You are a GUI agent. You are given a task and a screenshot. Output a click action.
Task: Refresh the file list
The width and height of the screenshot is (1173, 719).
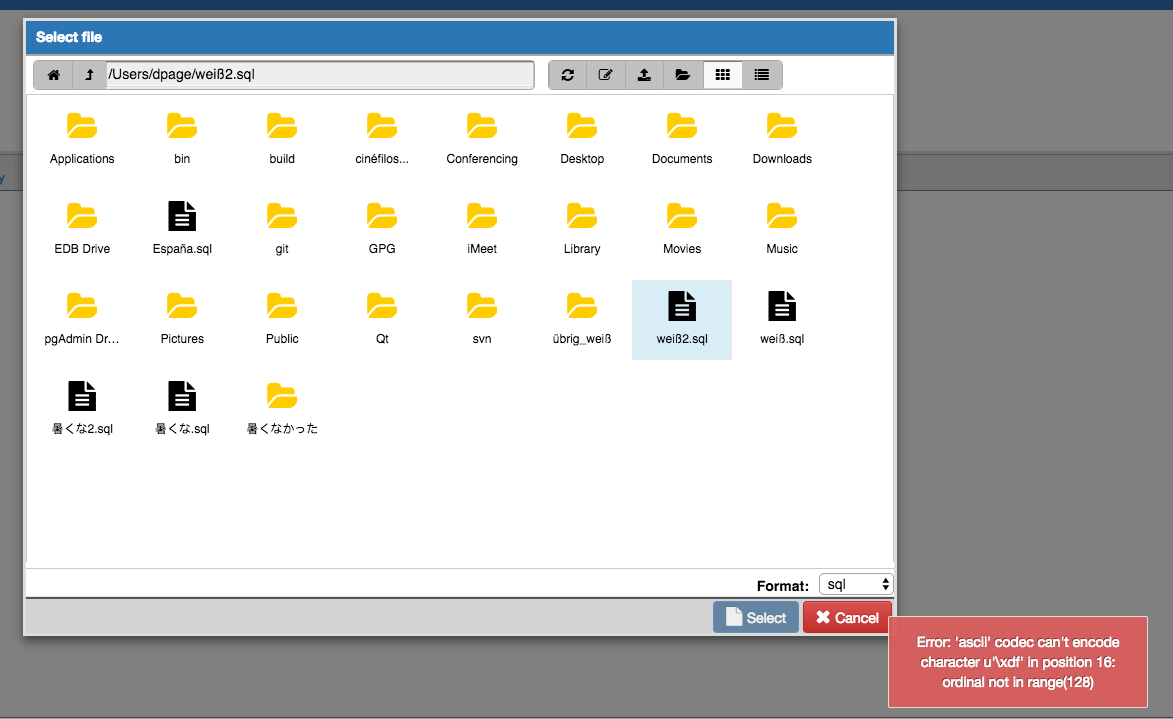coord(568,75)
